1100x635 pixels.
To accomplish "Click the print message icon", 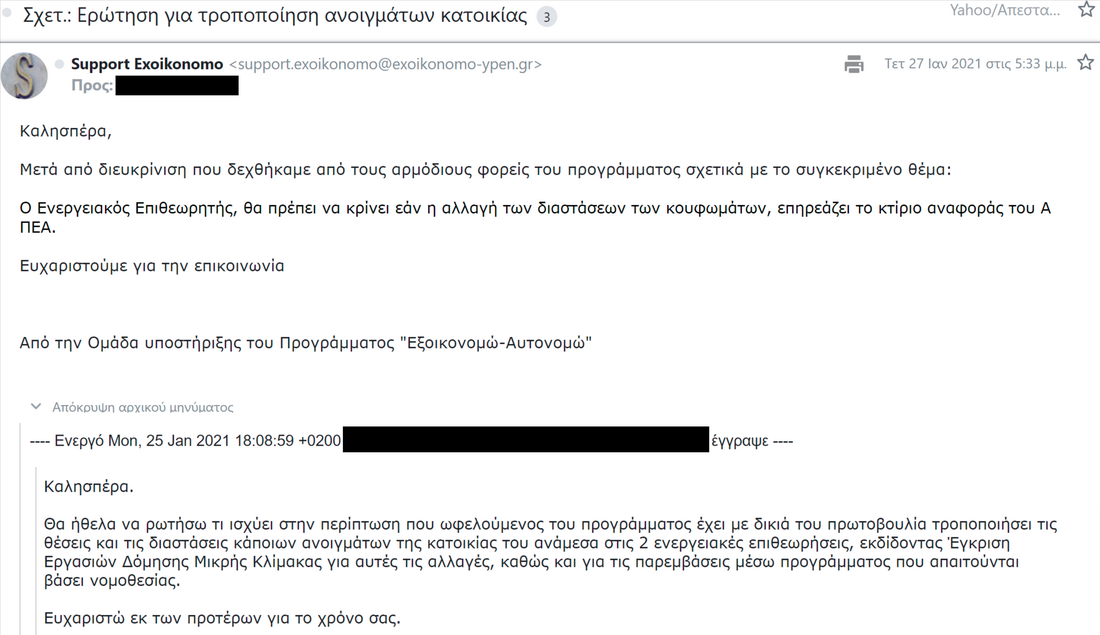I will [853, 64].
